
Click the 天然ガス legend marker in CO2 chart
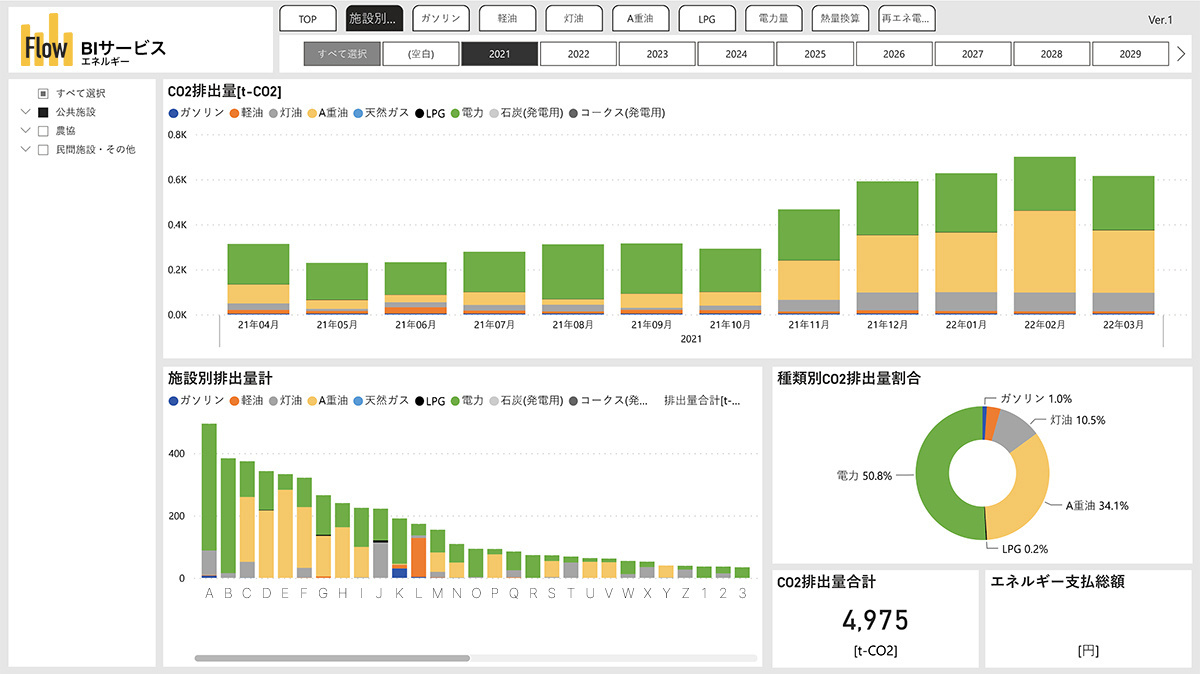point(357,113)
